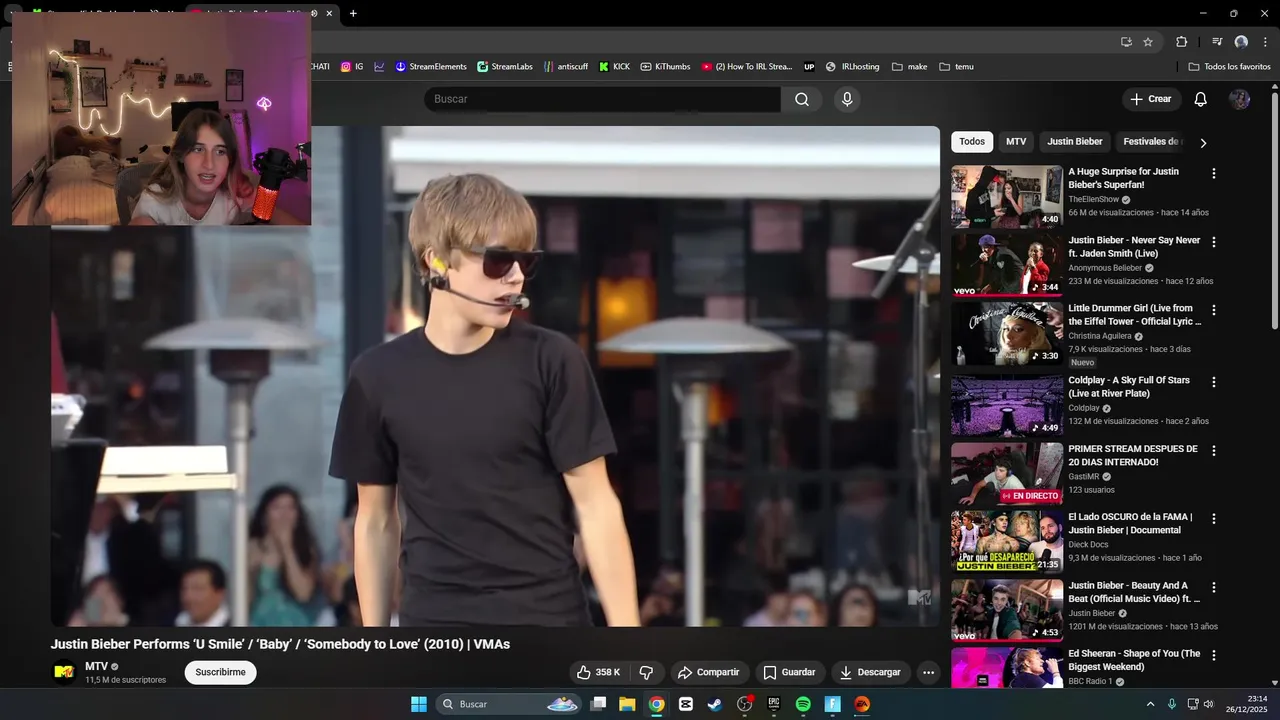This screenshot has height=720, width=1280.
Task: Open EA app from taskbar
Action: click(x=862, y=704)
